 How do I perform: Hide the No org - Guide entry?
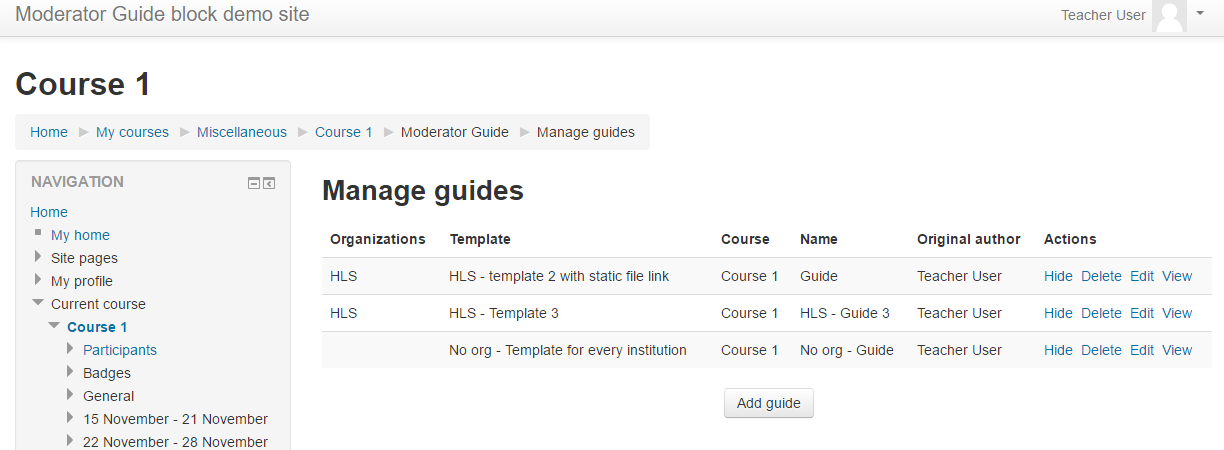[x=1058, y=350]
